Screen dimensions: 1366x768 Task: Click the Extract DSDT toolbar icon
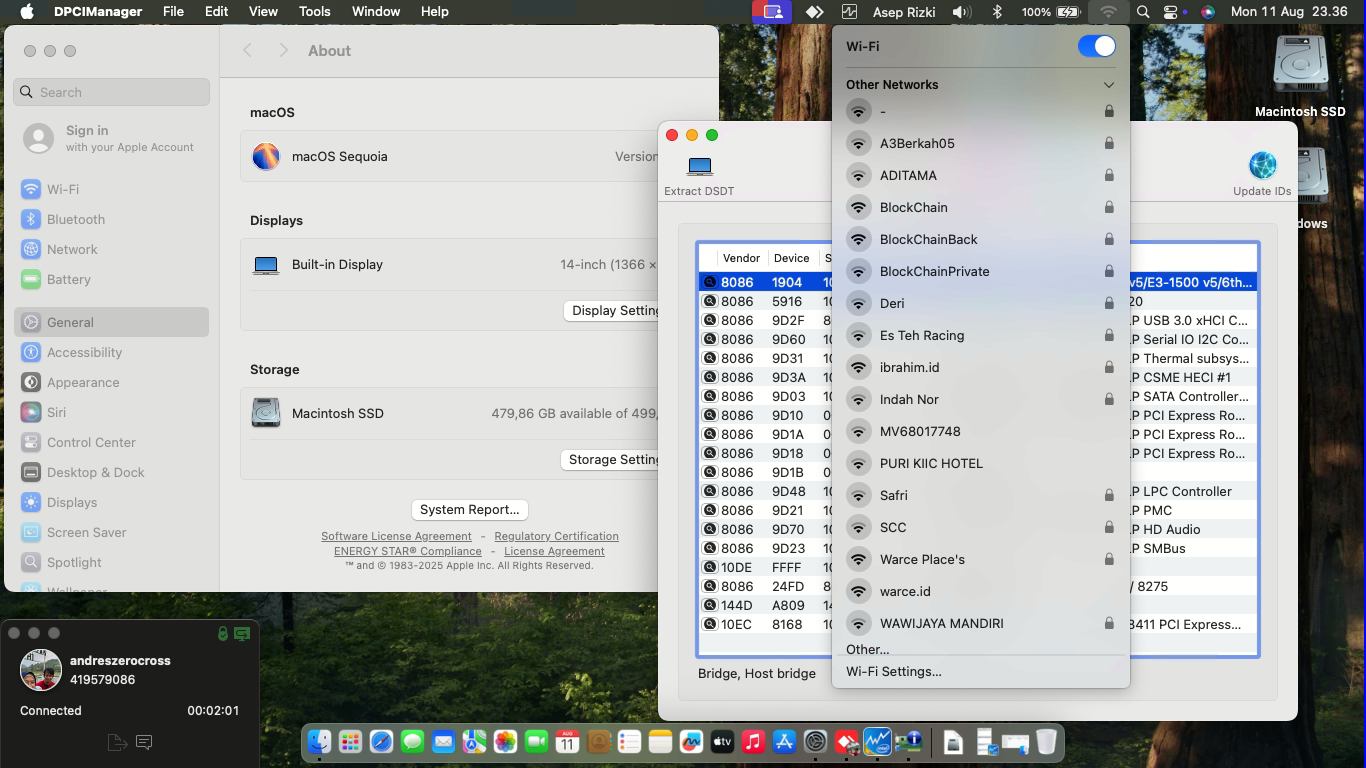tap(699, 167)
